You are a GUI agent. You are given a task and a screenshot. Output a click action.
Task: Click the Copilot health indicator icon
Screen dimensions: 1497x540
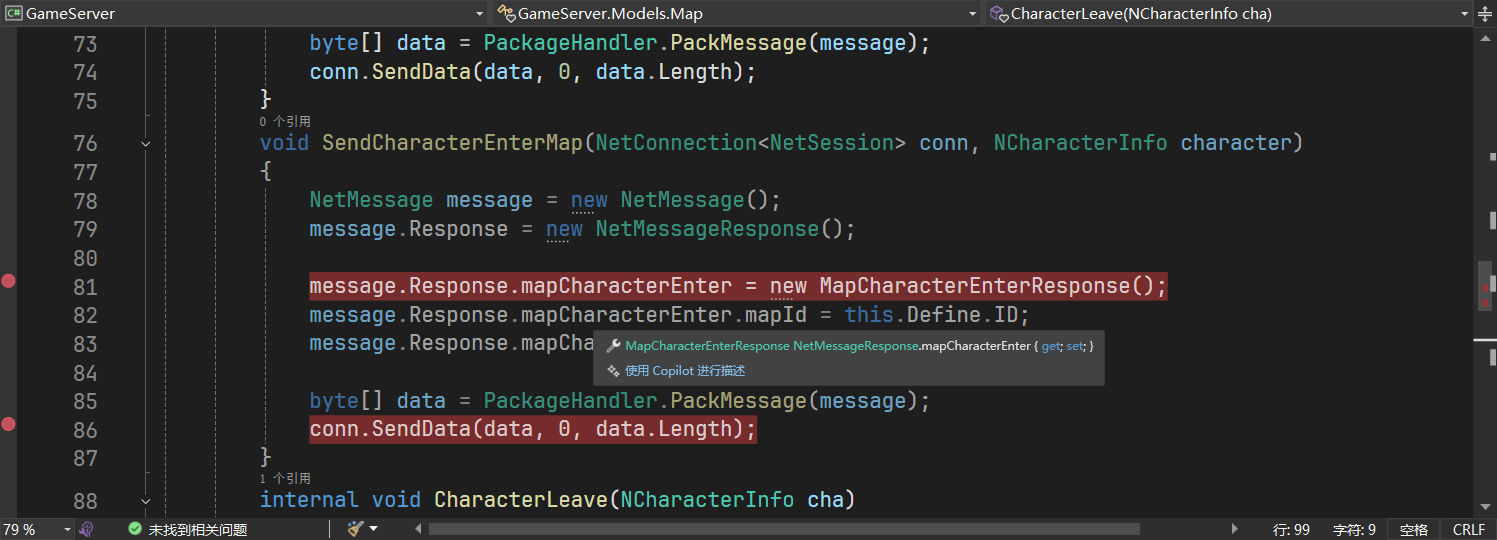[x=87, y=529]
